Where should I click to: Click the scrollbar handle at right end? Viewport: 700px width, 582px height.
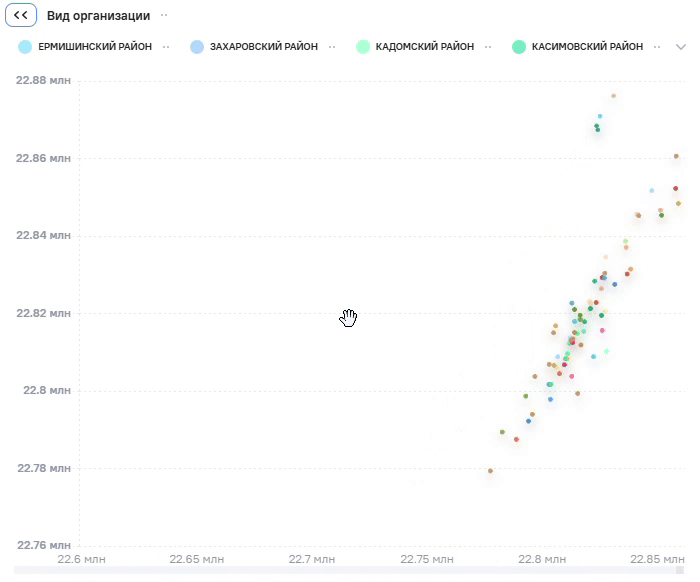(679, 570)
